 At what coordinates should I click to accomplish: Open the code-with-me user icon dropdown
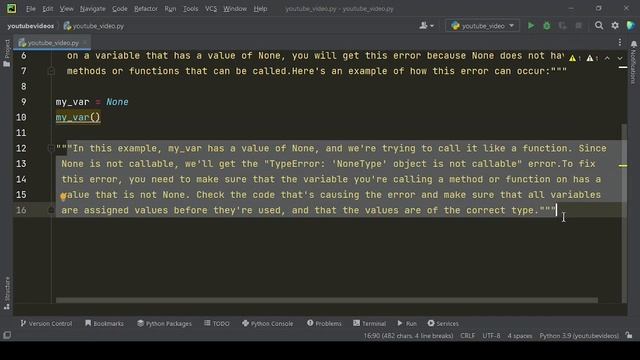pos(427,26)
